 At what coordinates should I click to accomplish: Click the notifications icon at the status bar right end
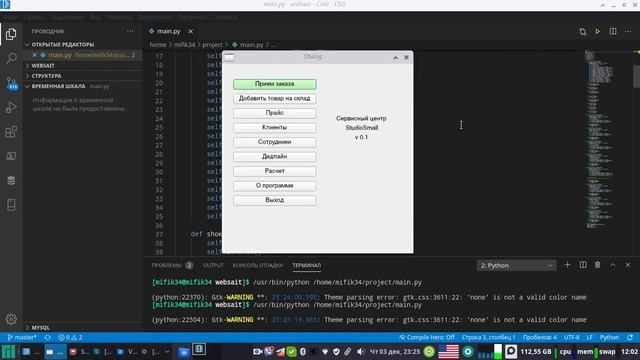tap(631, 338)
